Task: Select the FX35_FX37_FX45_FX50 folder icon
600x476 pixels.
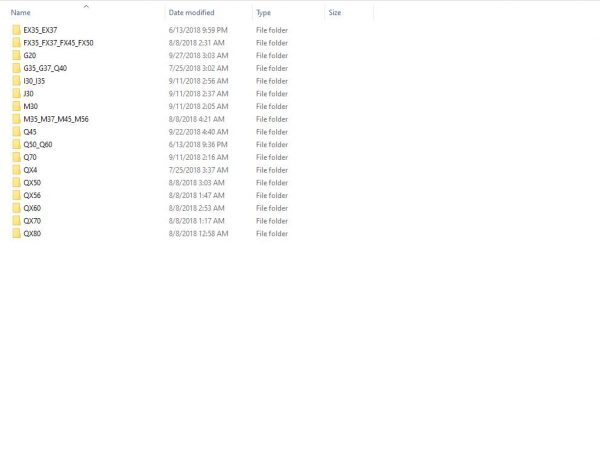Action: pos(16,42)
